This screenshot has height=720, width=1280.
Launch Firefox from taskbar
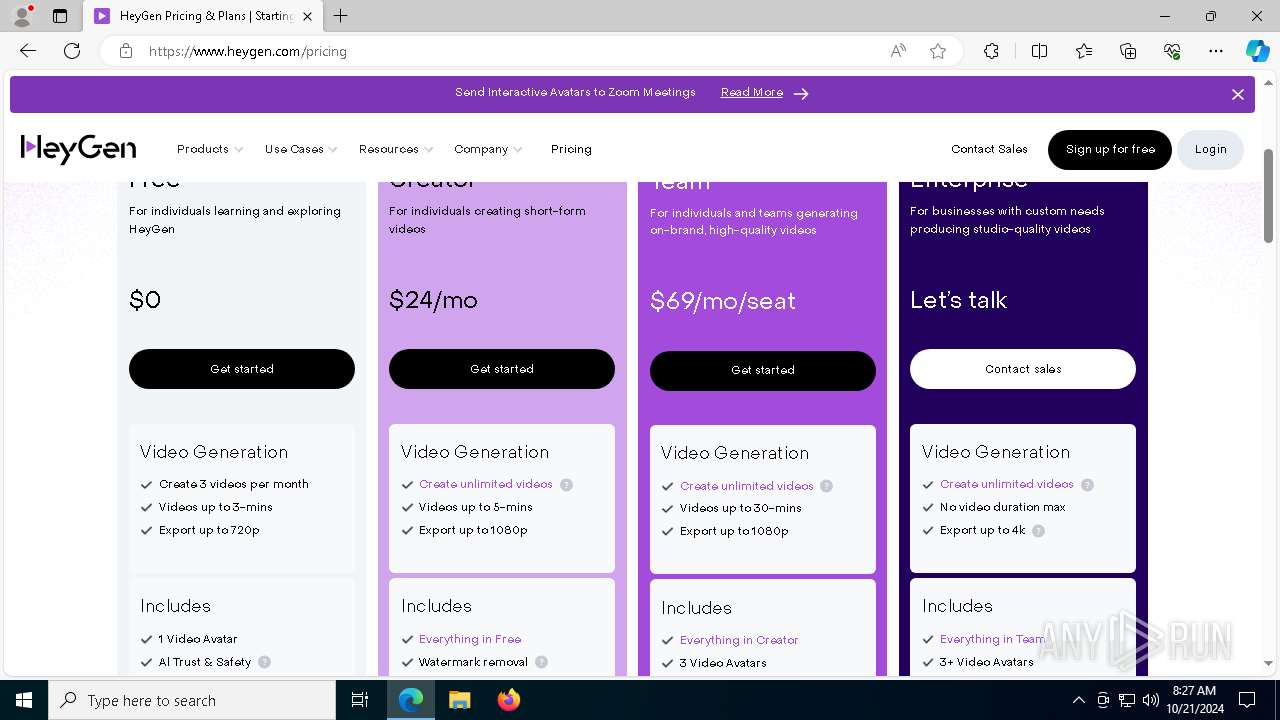(x=509, y=700)
